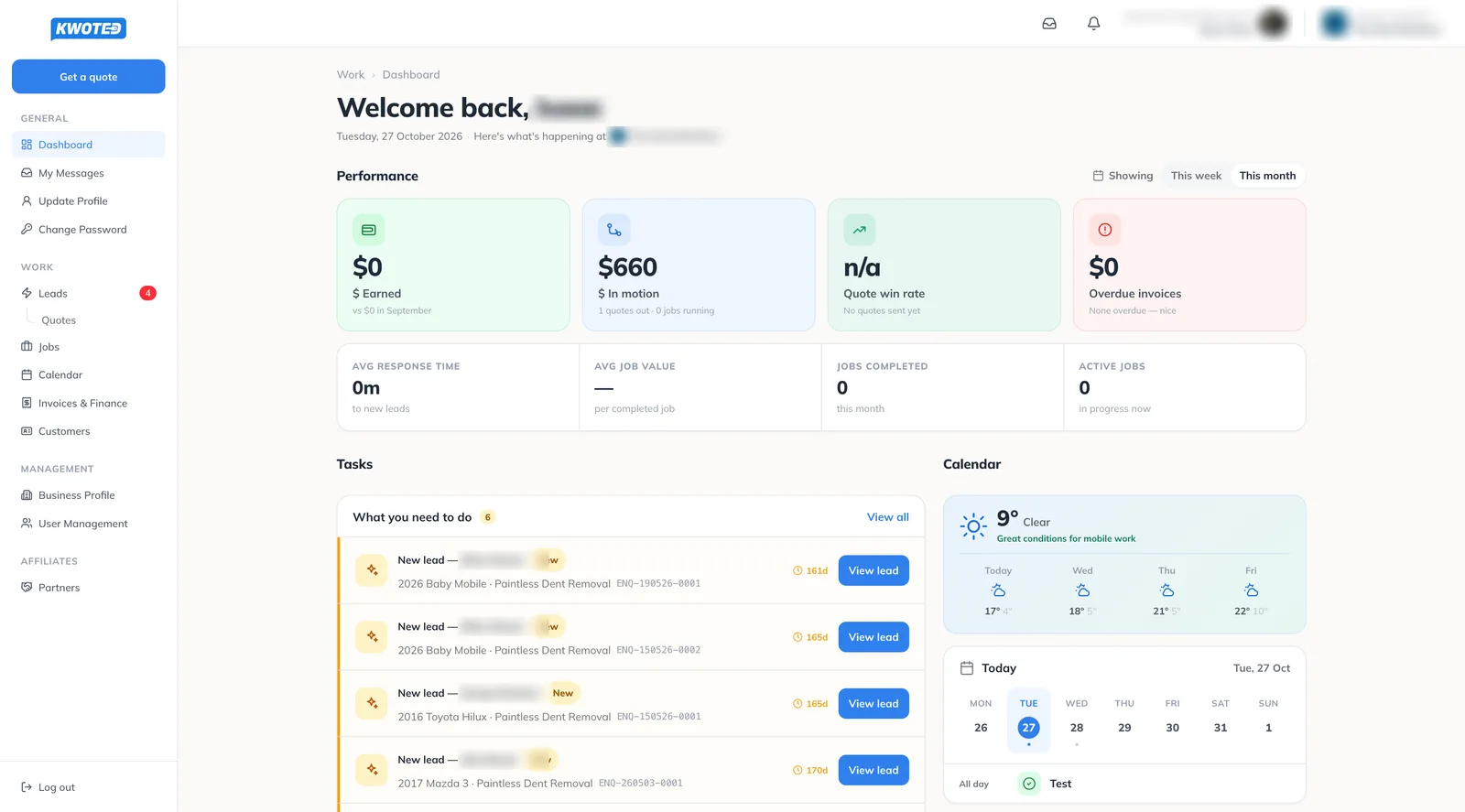
Task: Click the Get a quote button
Action: pyautogui.click(x=89, y=77)
